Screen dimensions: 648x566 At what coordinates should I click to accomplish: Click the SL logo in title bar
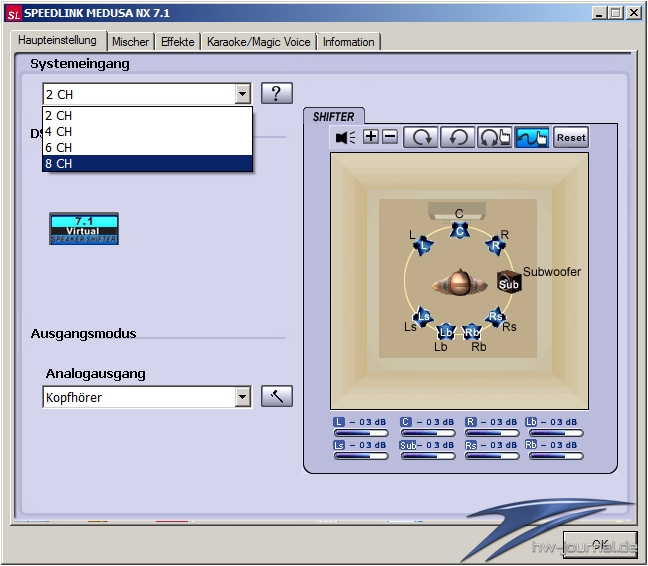tap(13, 14)
